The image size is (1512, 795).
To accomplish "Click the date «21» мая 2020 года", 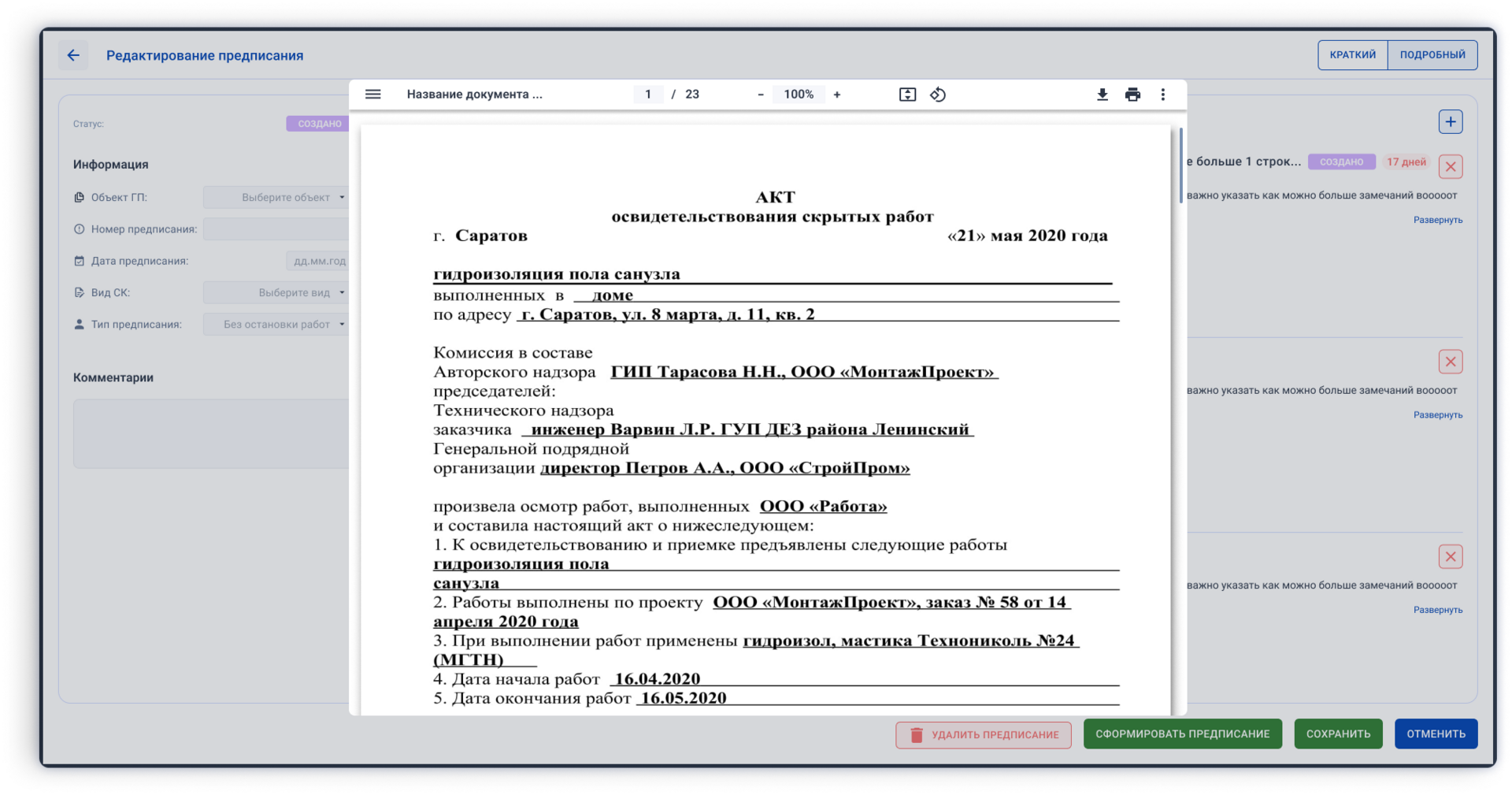I will (x=1027, y=236).
